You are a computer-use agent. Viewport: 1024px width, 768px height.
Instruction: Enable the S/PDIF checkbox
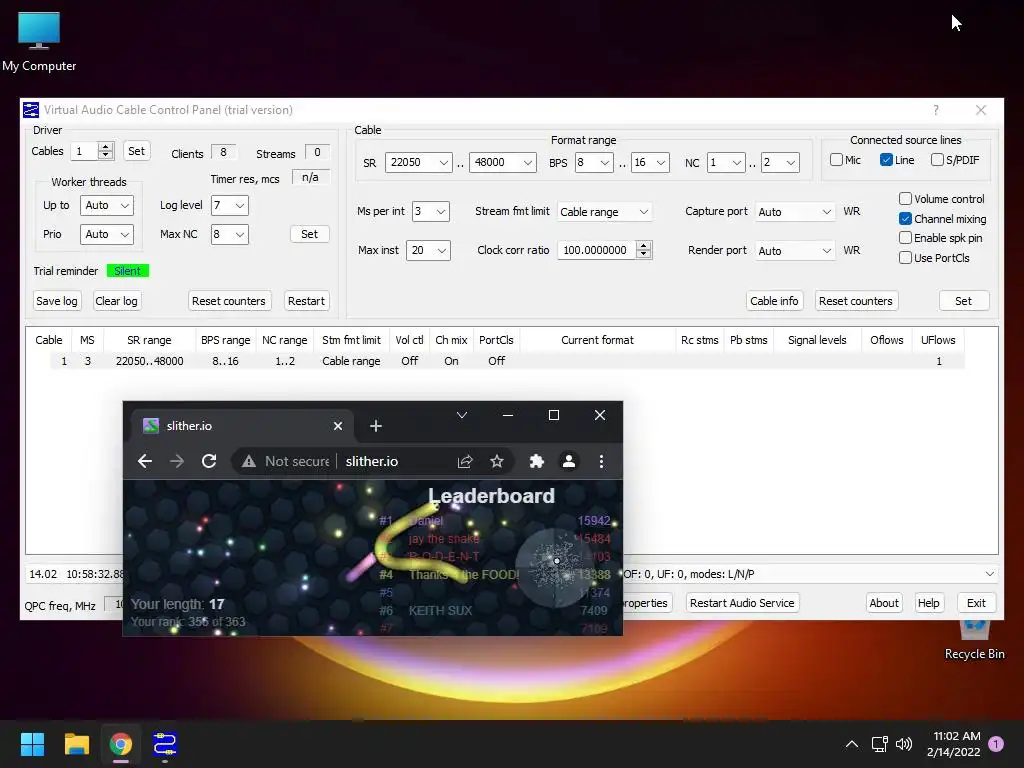coord(937,159)
